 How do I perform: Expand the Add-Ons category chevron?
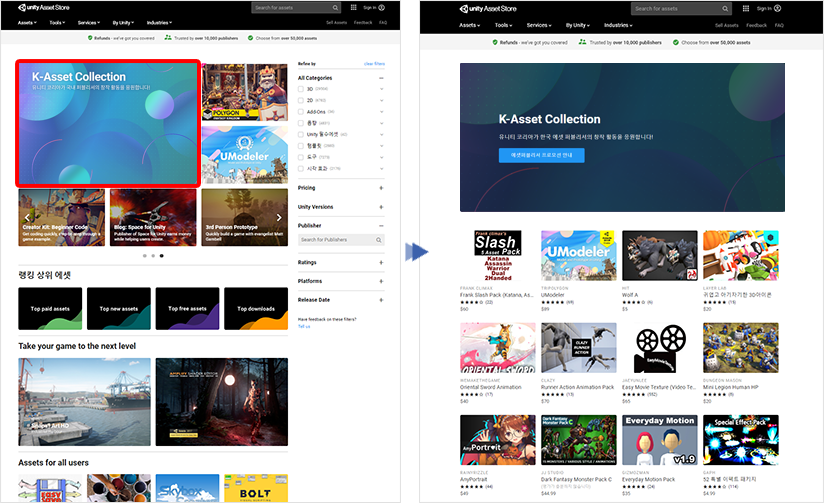pyautogui.click(x=382, y=111)
